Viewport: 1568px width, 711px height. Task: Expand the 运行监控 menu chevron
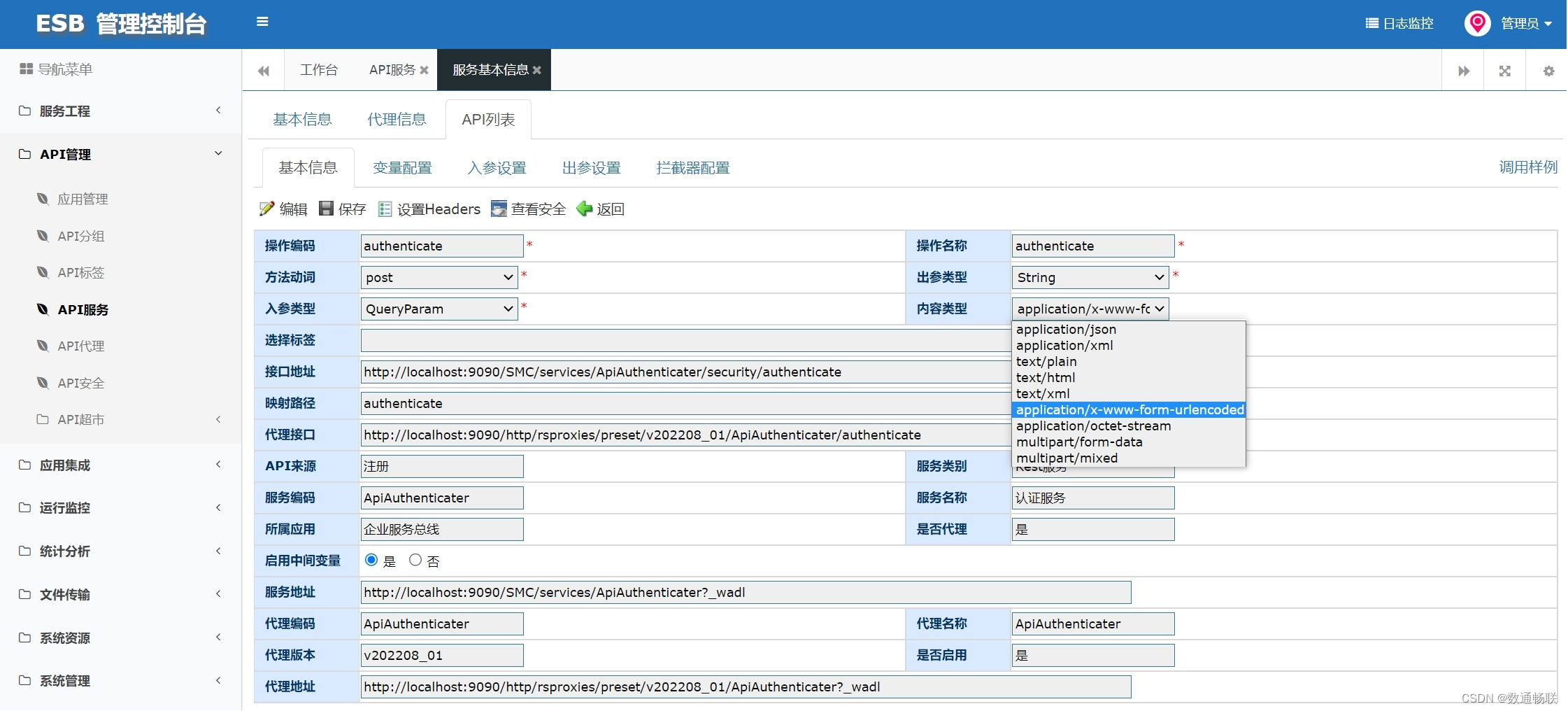point(218,507)
